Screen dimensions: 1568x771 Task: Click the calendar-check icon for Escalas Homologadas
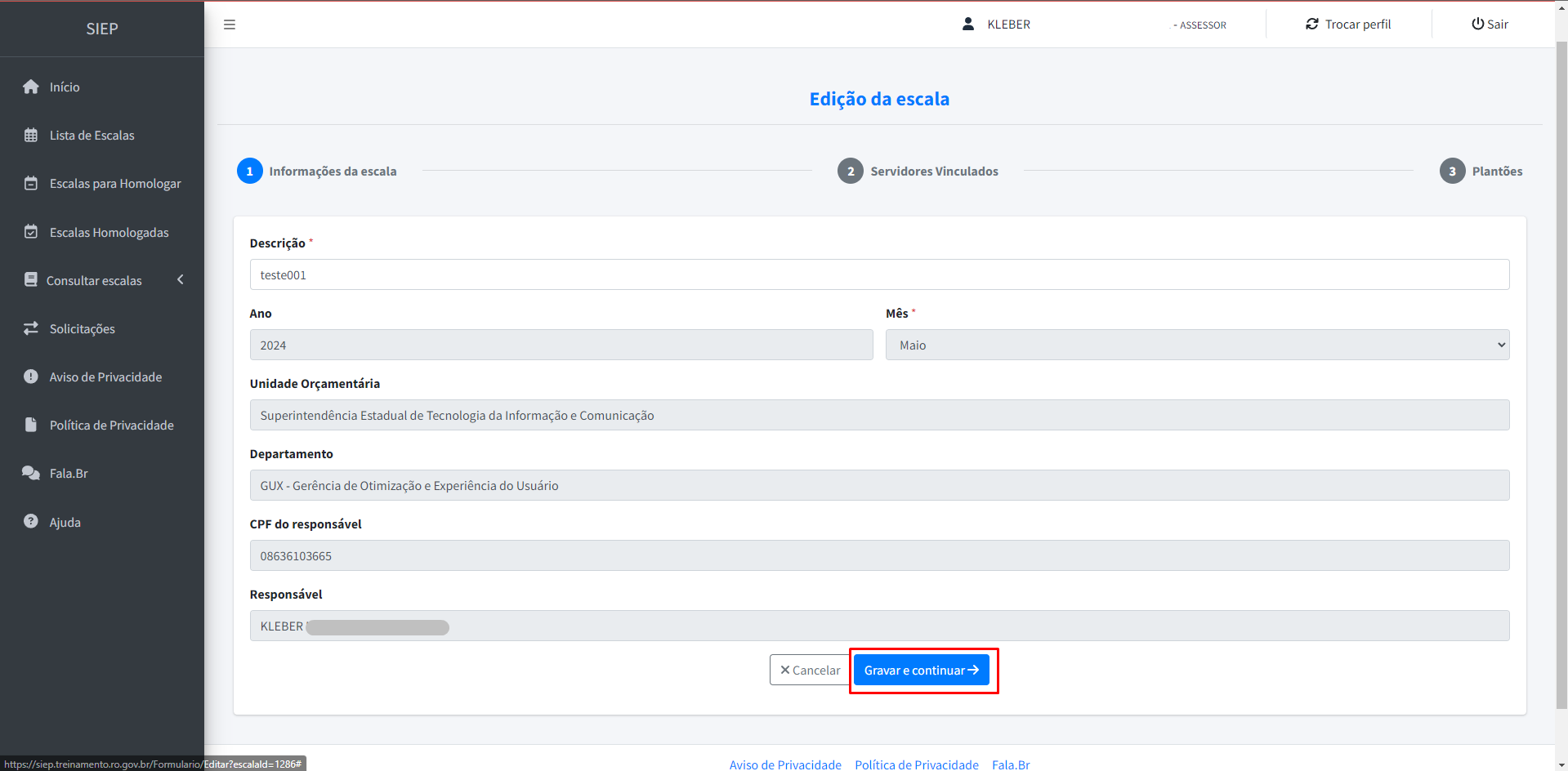(x=31, y=232)
